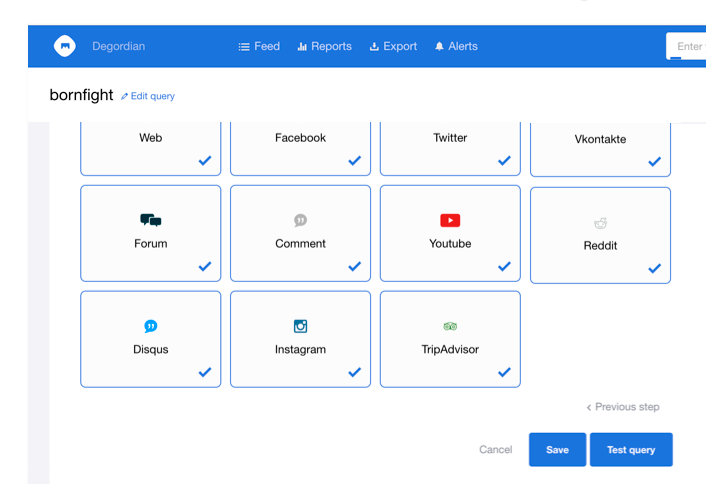Toggle the Facebook source checkmark
Screen dimensions: 706x484
click(x=355, y=160)
